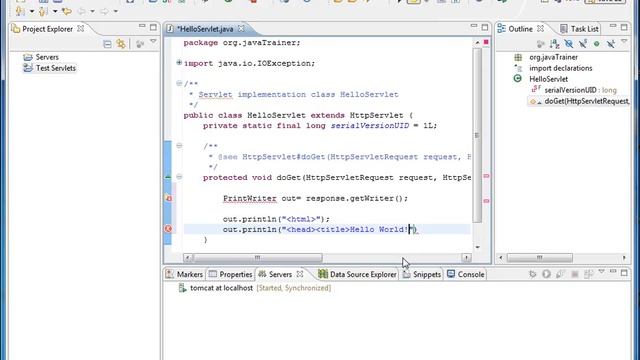640x360 pixels.
Task: Open the Outline view menu triangle
Action: click(x=624, y=42)
